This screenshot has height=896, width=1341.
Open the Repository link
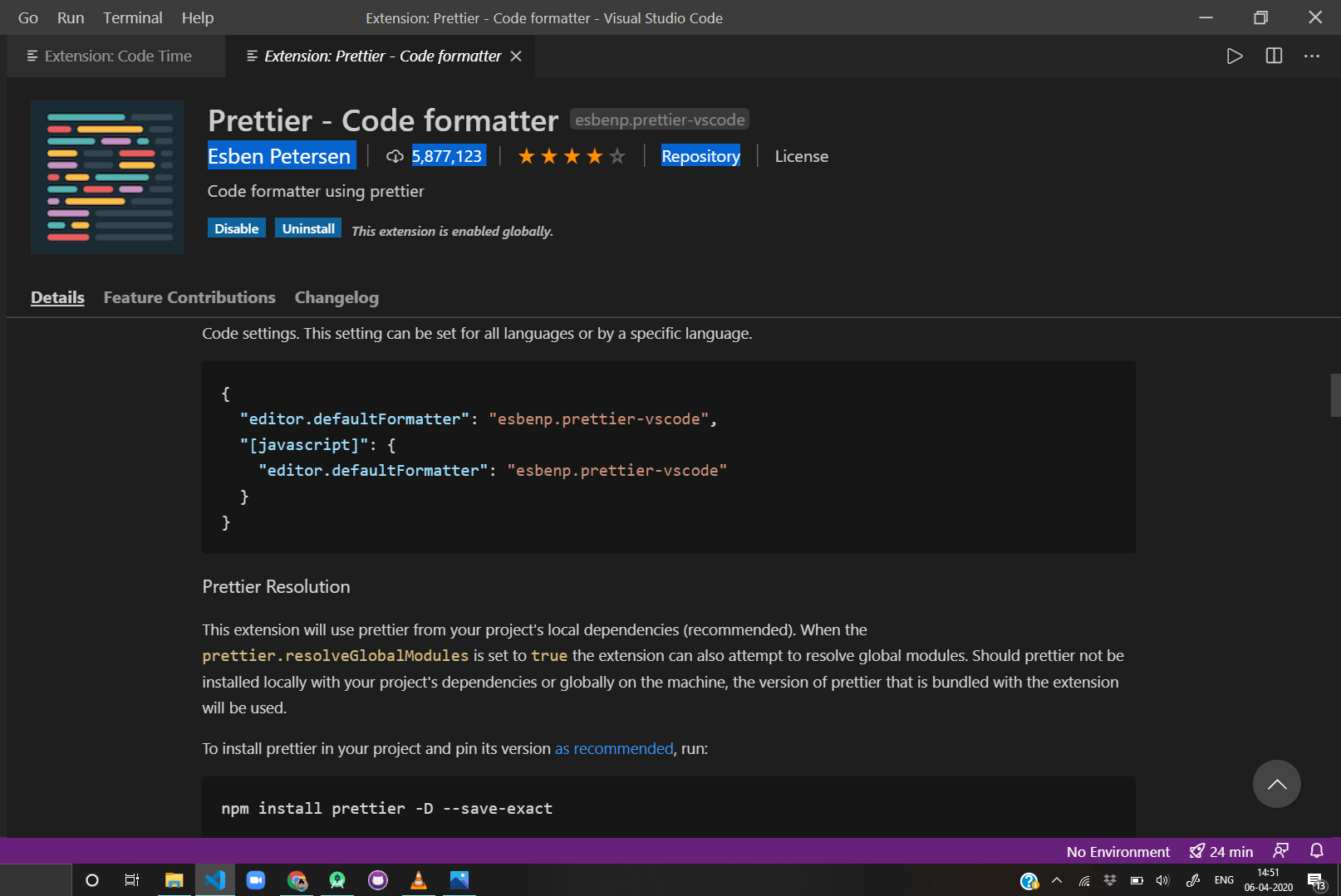coord(700,156)
